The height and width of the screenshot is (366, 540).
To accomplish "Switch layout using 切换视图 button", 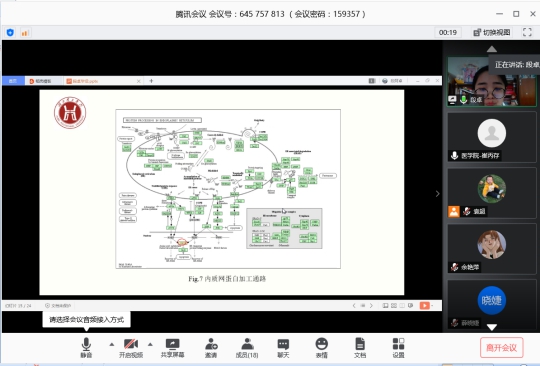I will [x=491, y=32].
